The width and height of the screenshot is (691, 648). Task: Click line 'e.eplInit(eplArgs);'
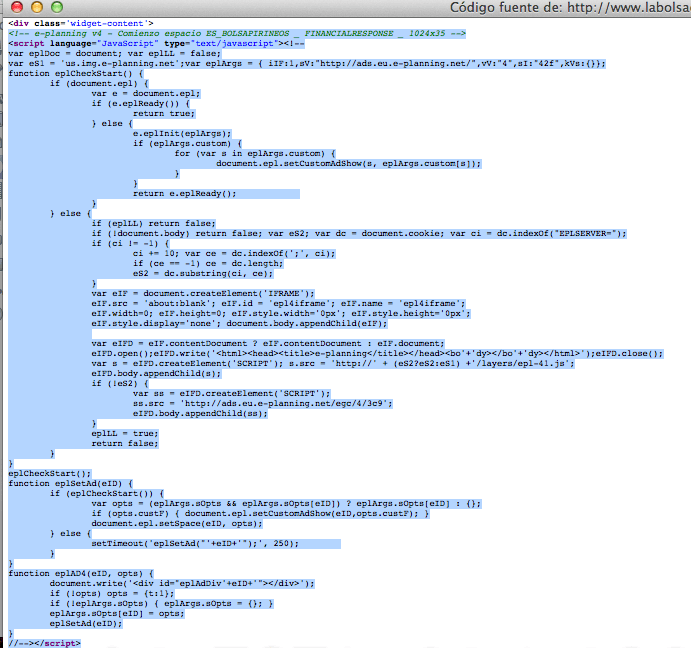182,134
